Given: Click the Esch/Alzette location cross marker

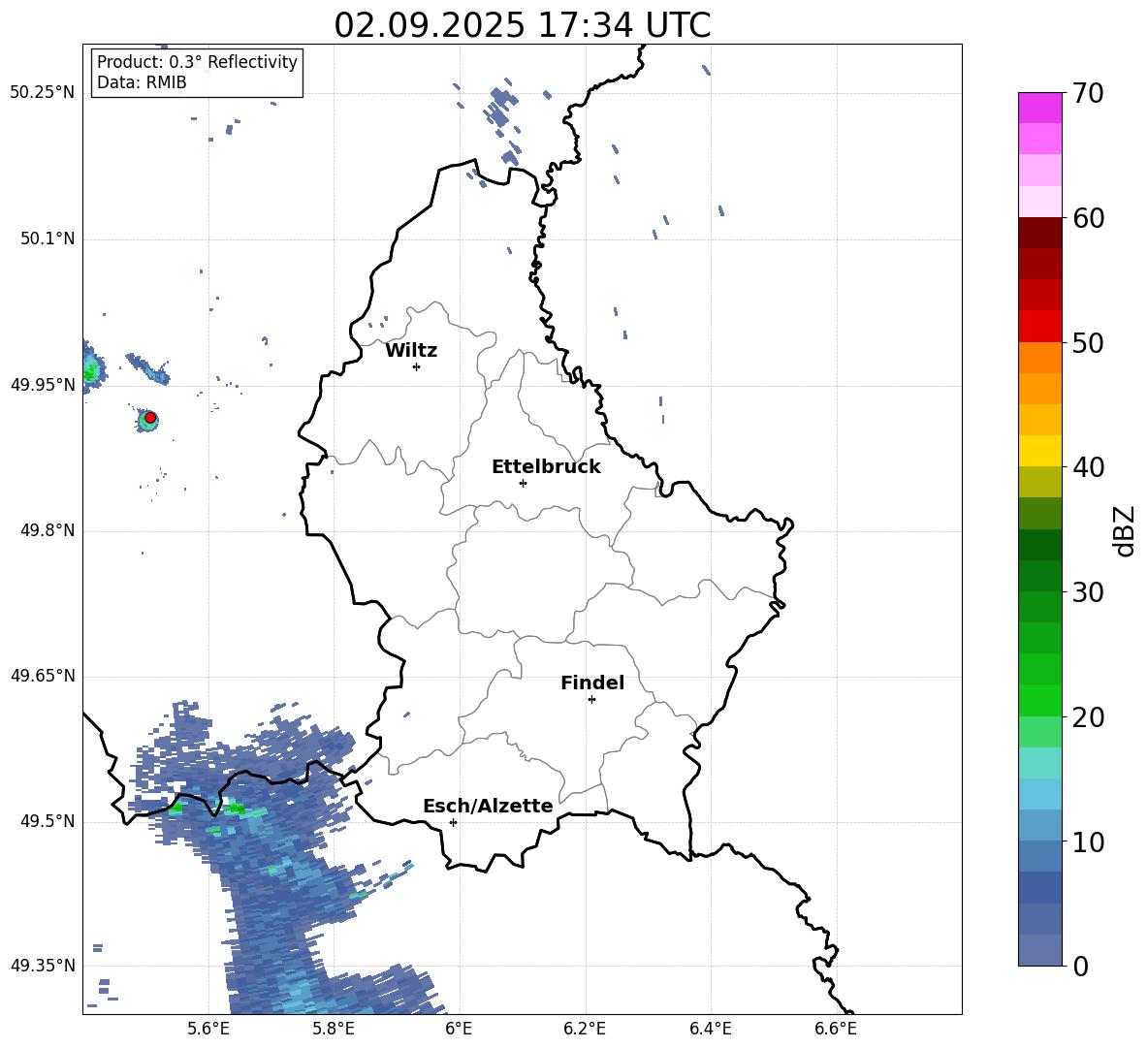Looking at the screenshot, I should point(453,822).
